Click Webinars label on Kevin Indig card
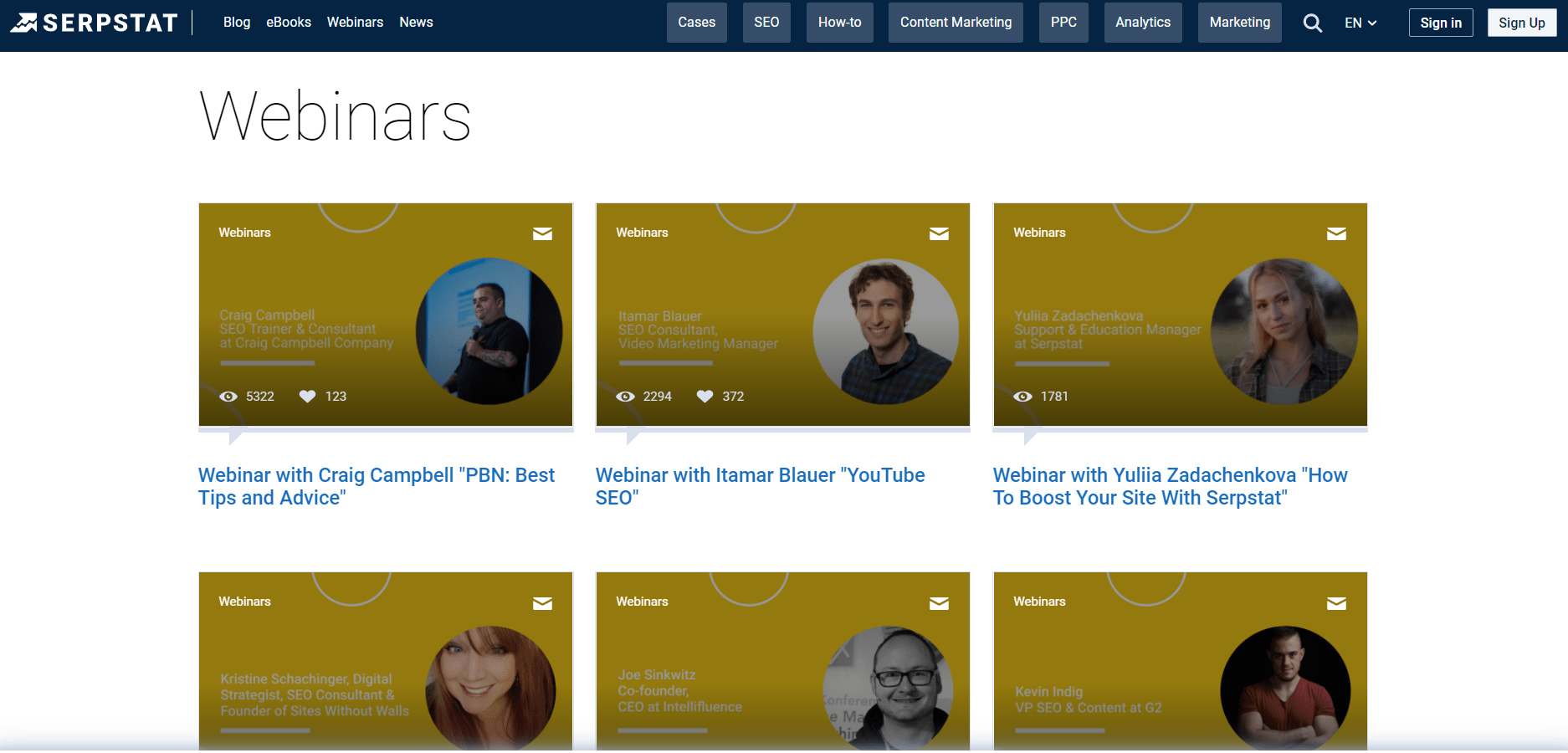1568x753 pixels. pyautogui.click(x=1039, y=602)
